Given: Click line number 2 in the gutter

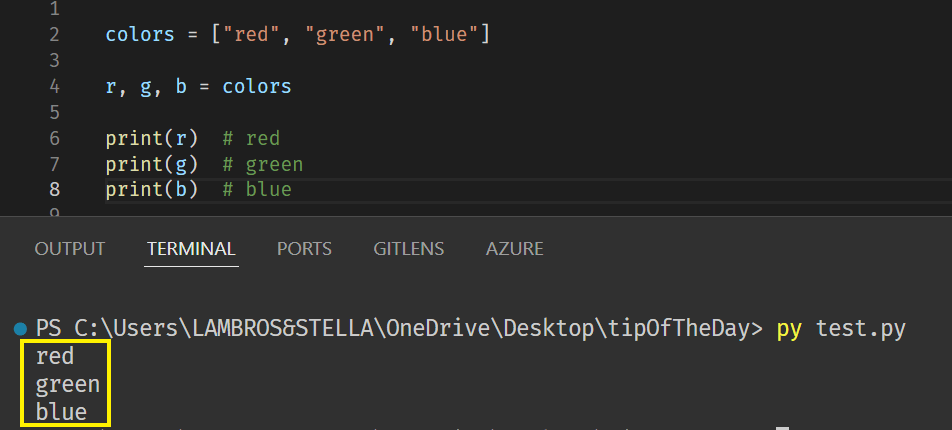Looking at the screenshot, I should click(54, 35).
